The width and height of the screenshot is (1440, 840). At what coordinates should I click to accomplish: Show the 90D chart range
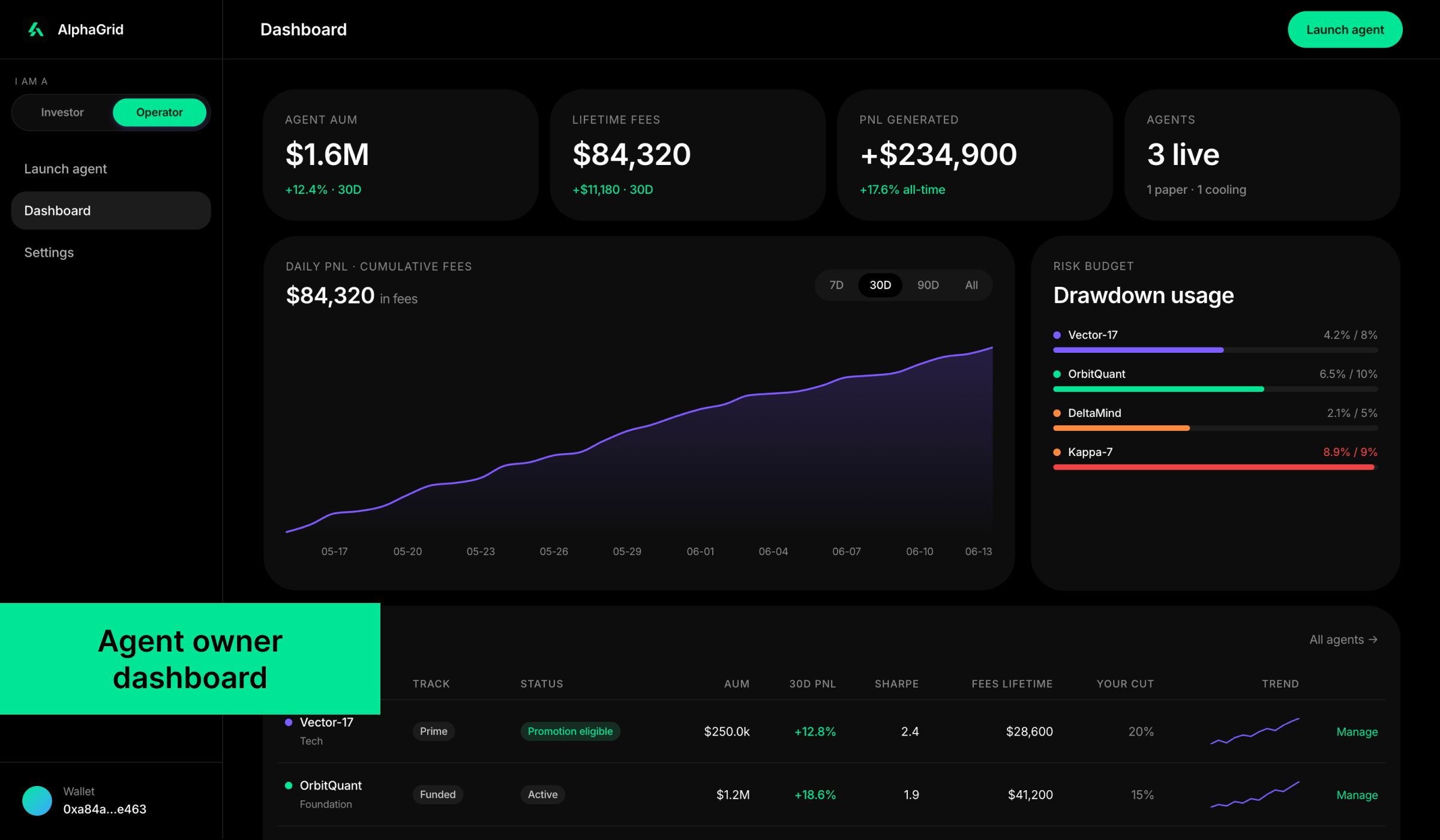[928, 285]
